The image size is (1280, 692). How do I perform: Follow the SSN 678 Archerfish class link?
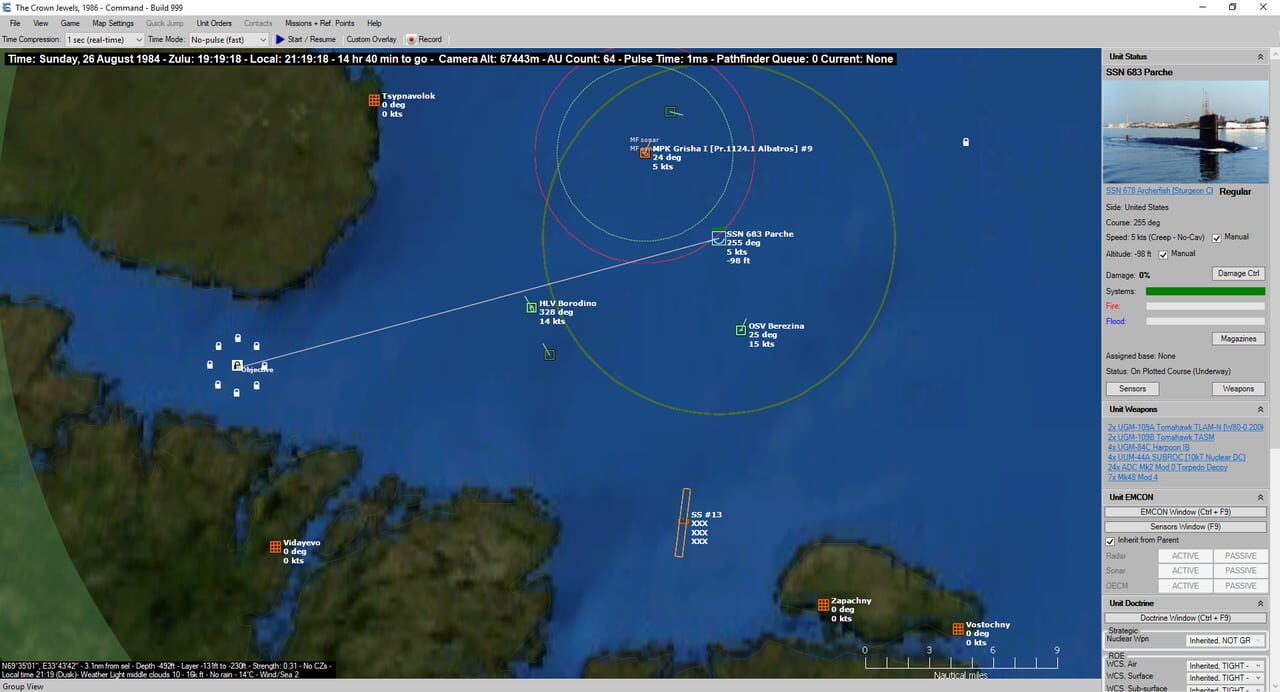pyautogui.click(x=1158, y=190)
